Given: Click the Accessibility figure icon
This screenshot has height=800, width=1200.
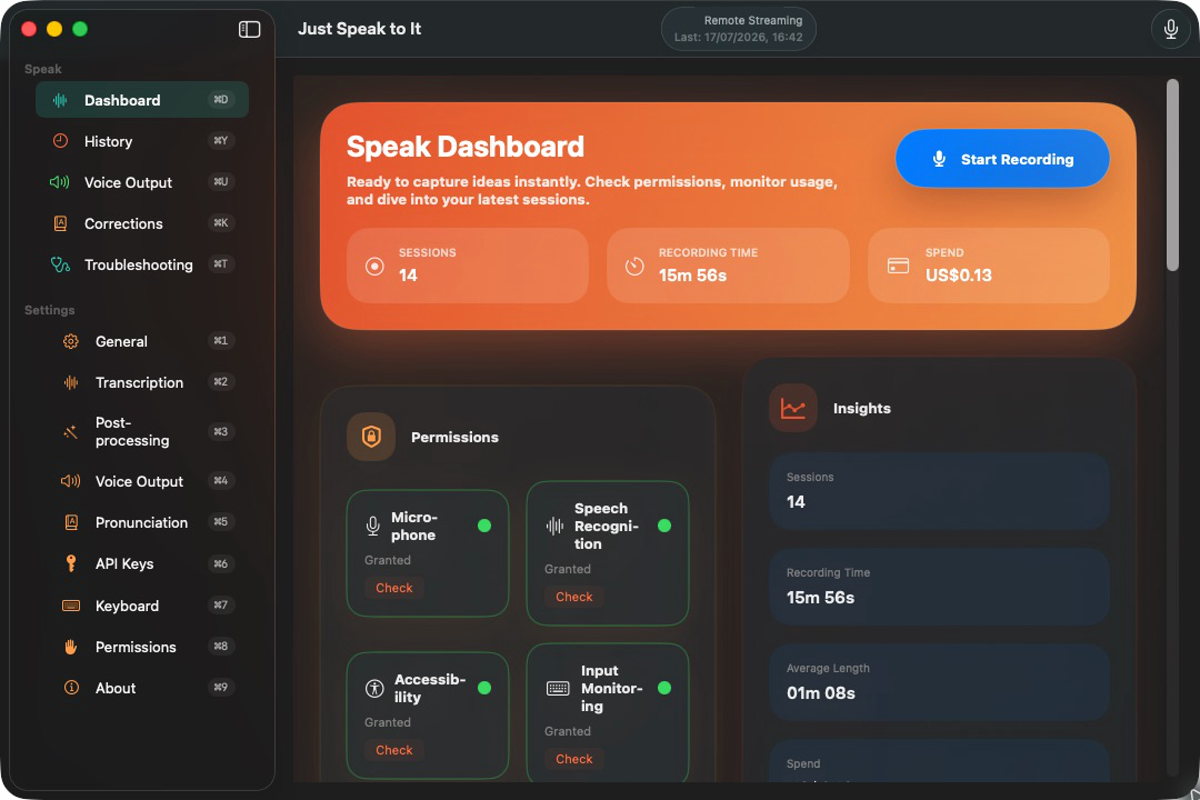Looking at the screenshot, I should 374,688.
